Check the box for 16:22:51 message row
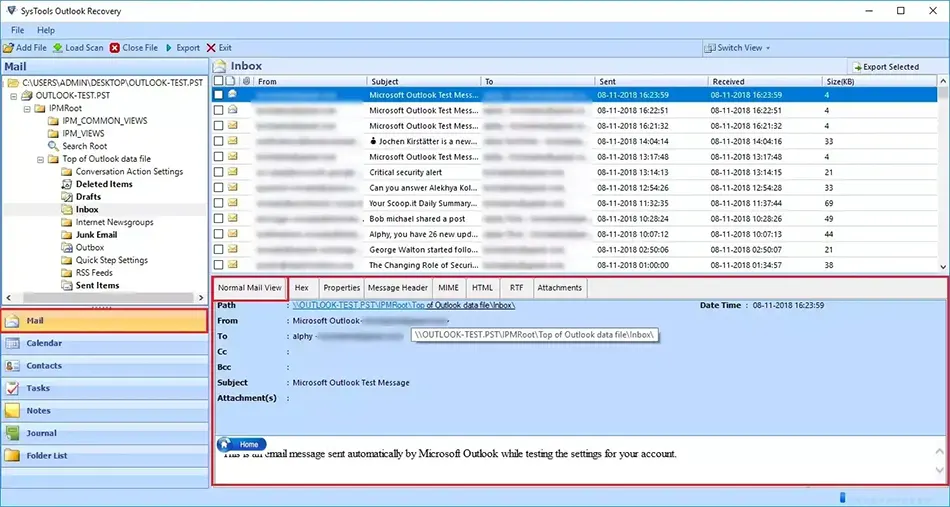Image resolution: width=950 pixels, height=507 pixels. click(218, 110)
